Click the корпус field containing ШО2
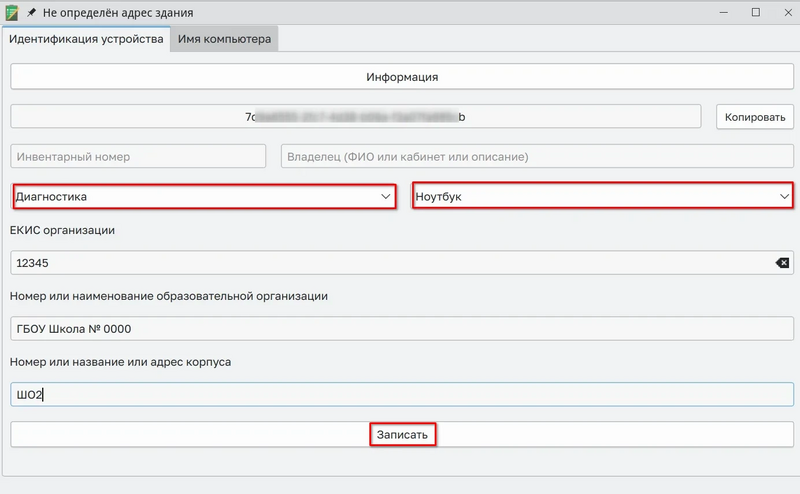 [400, 395]
